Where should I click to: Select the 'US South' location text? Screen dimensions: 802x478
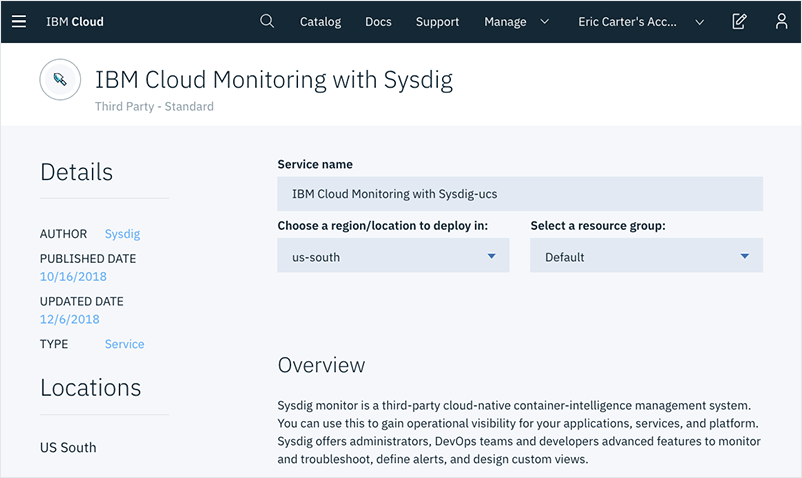(68, 447)
